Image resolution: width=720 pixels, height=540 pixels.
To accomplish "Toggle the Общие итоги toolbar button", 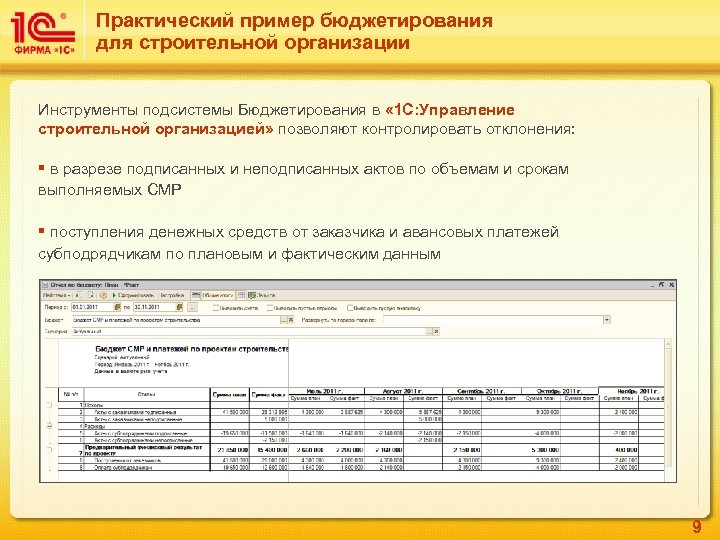I will point(214,295).
